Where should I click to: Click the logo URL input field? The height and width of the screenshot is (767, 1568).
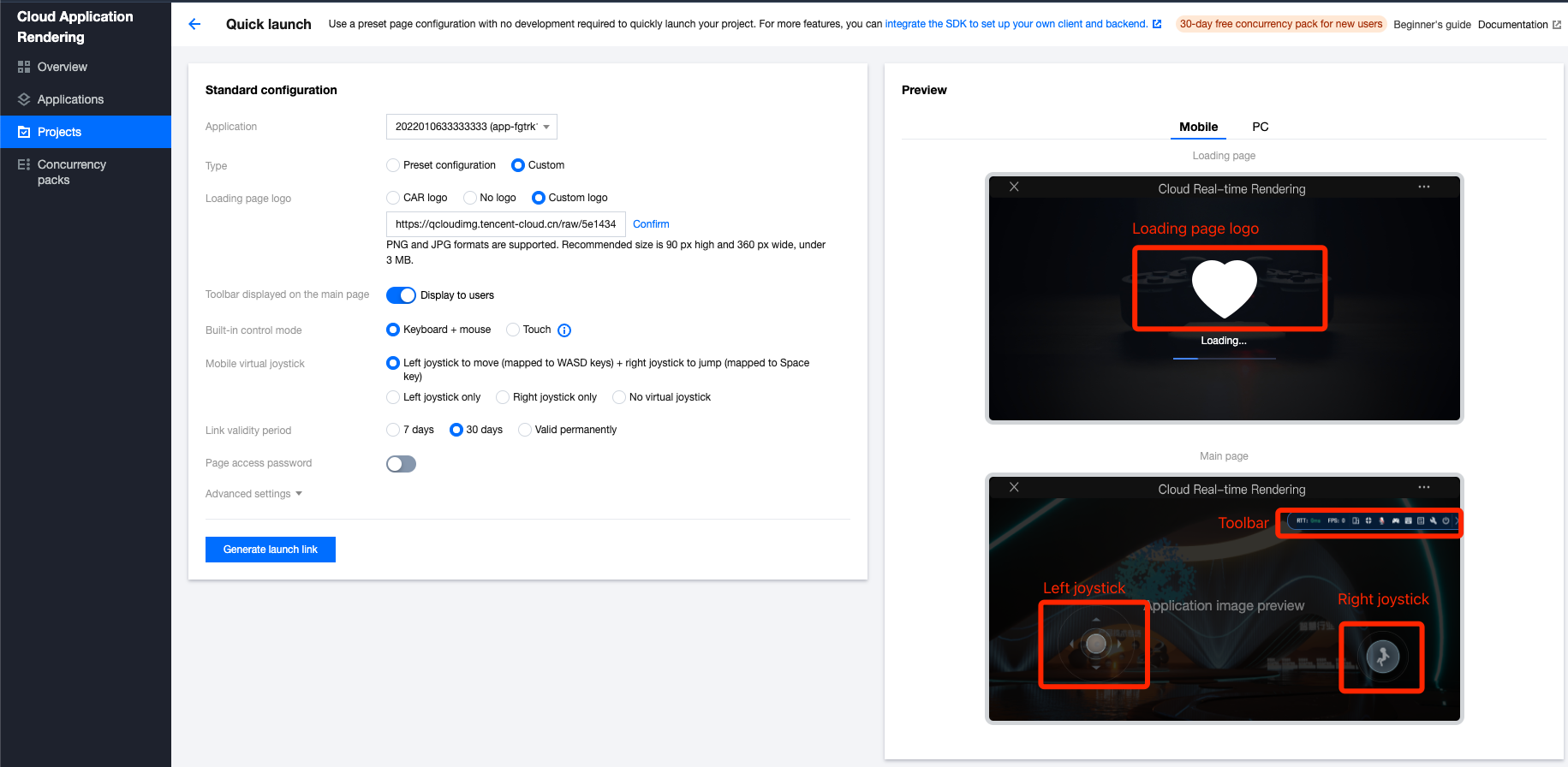(506, 224)
